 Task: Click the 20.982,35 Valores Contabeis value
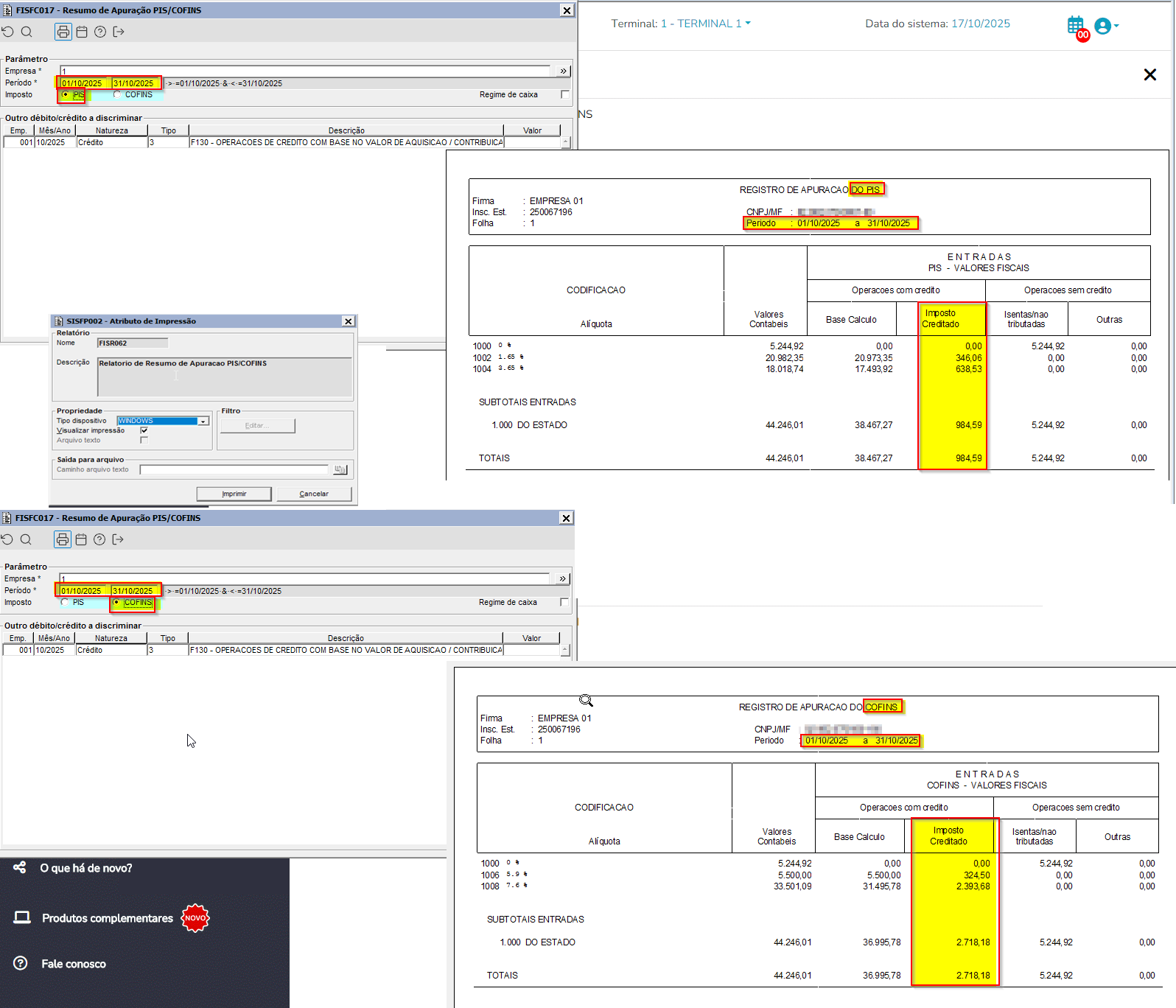pos(785,358)
